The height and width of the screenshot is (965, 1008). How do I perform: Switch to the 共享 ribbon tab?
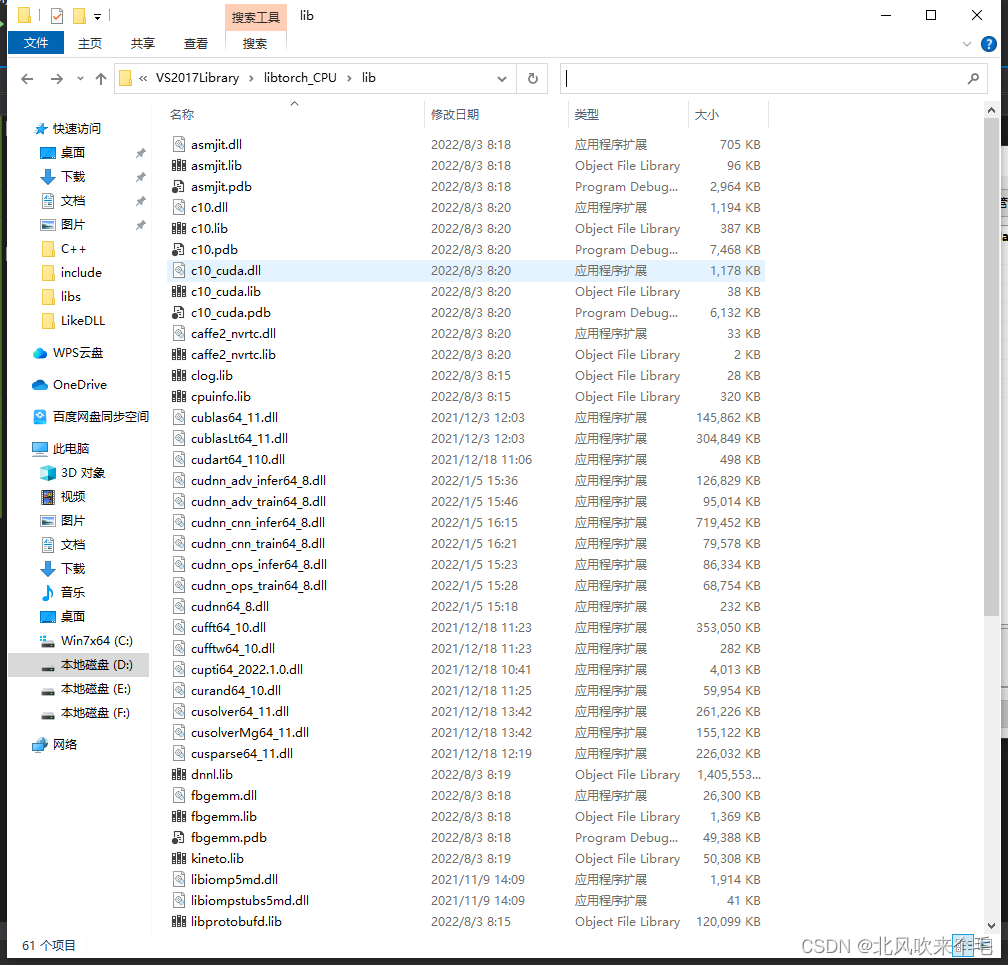coord(143,43)
